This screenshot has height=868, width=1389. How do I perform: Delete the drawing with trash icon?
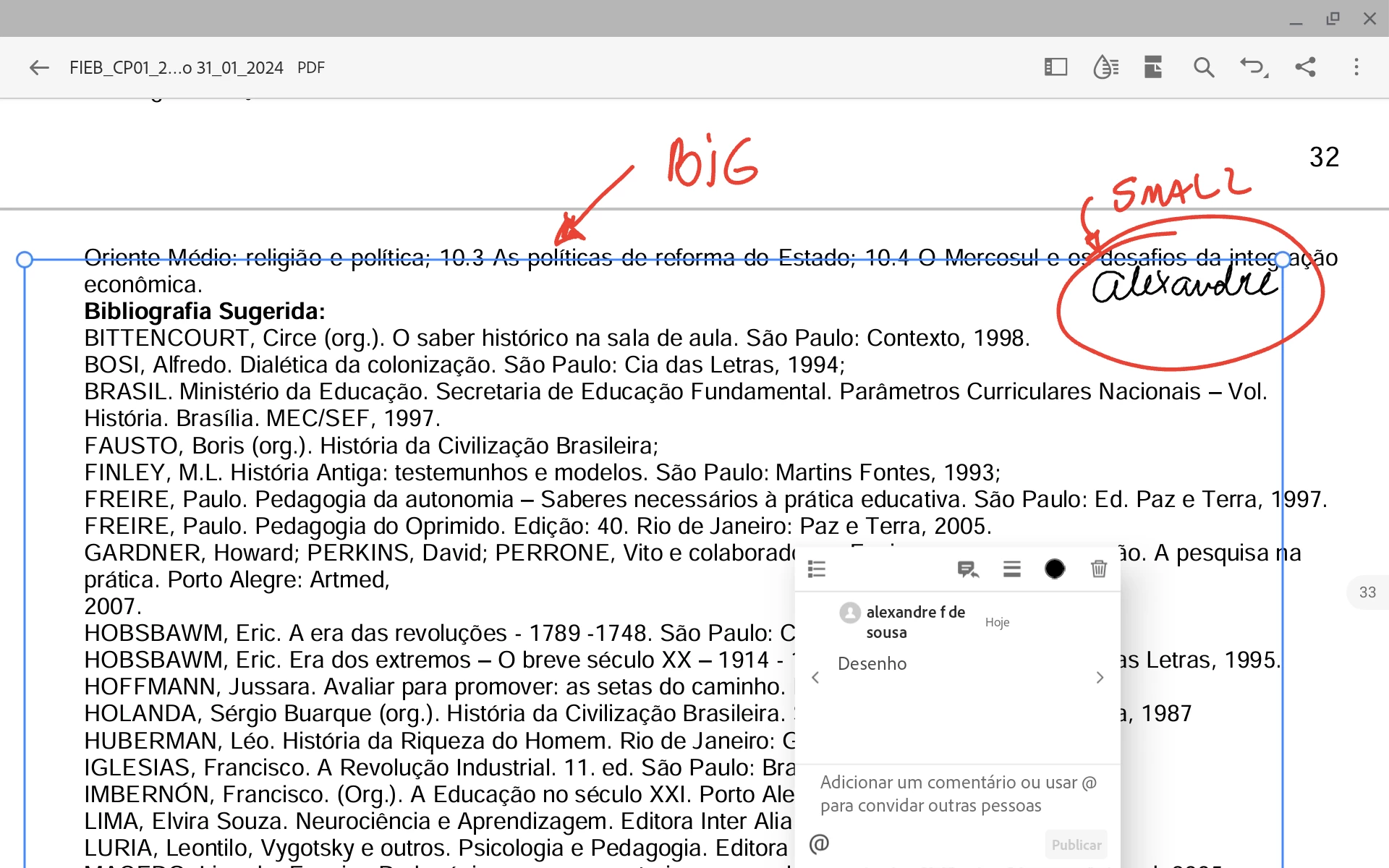click(1098, 569)
